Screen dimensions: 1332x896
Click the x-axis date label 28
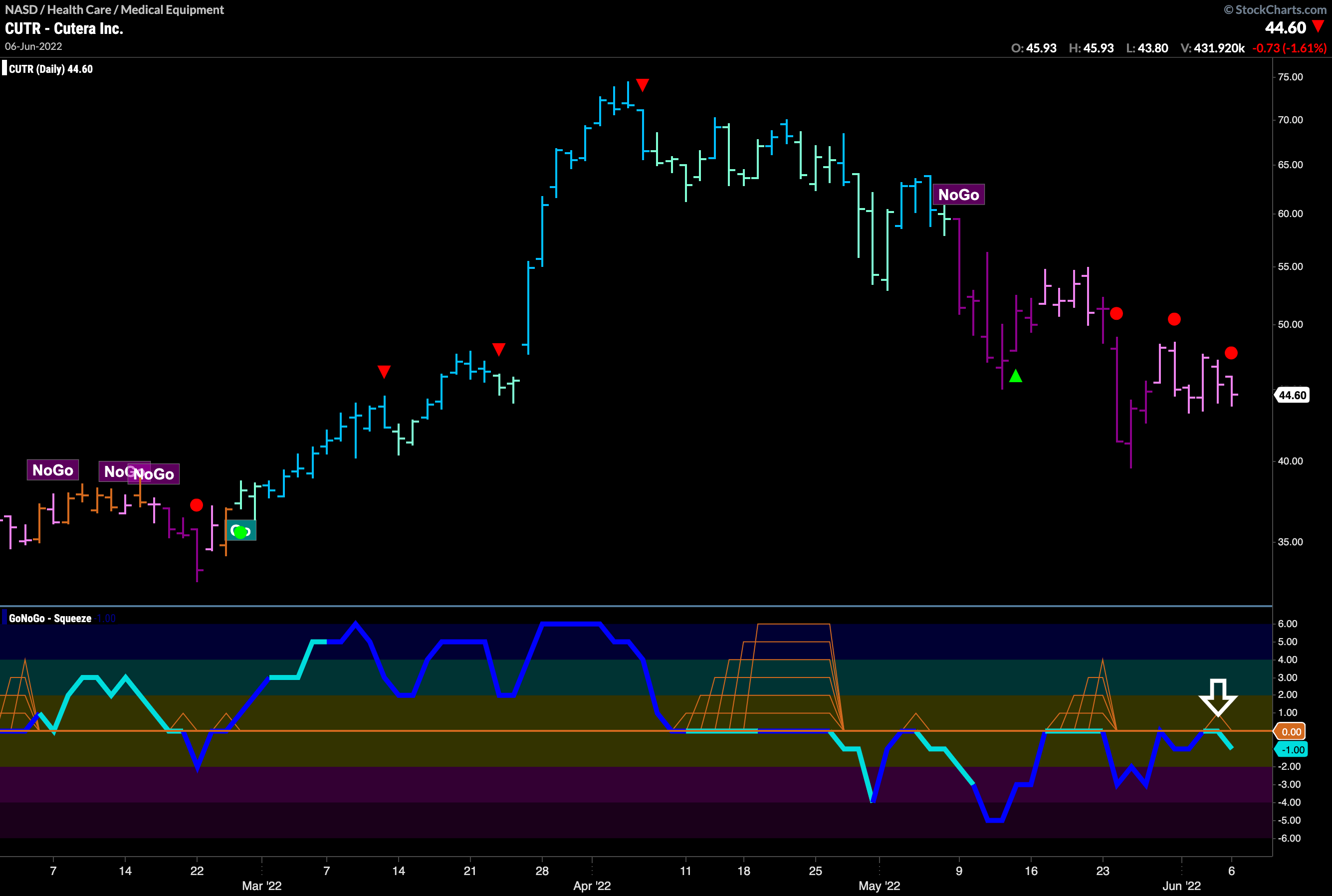542,871
